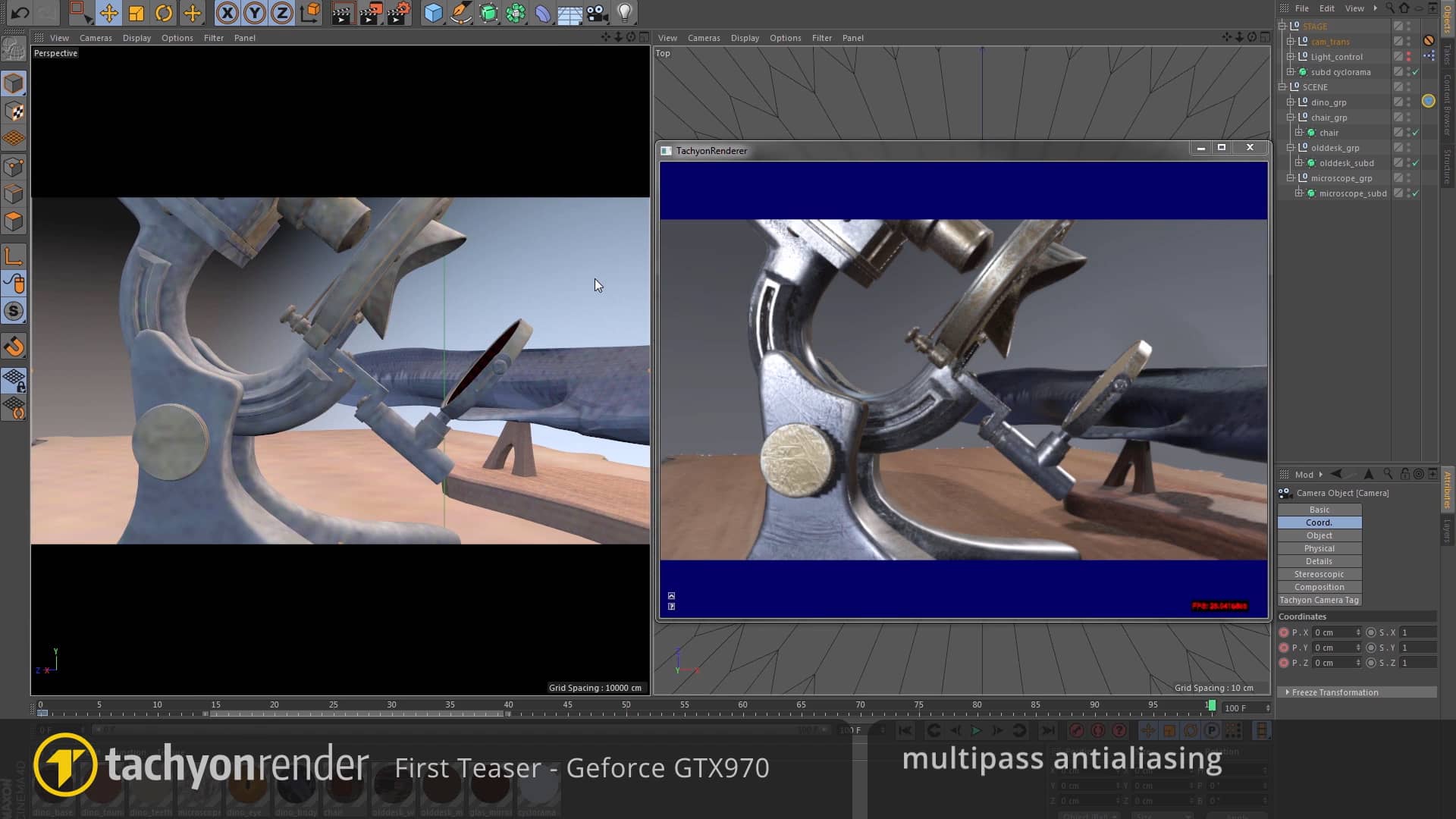Click the Undo arrow icon
The height and width of the screenshot is (819, 1456).
point(20,13)
